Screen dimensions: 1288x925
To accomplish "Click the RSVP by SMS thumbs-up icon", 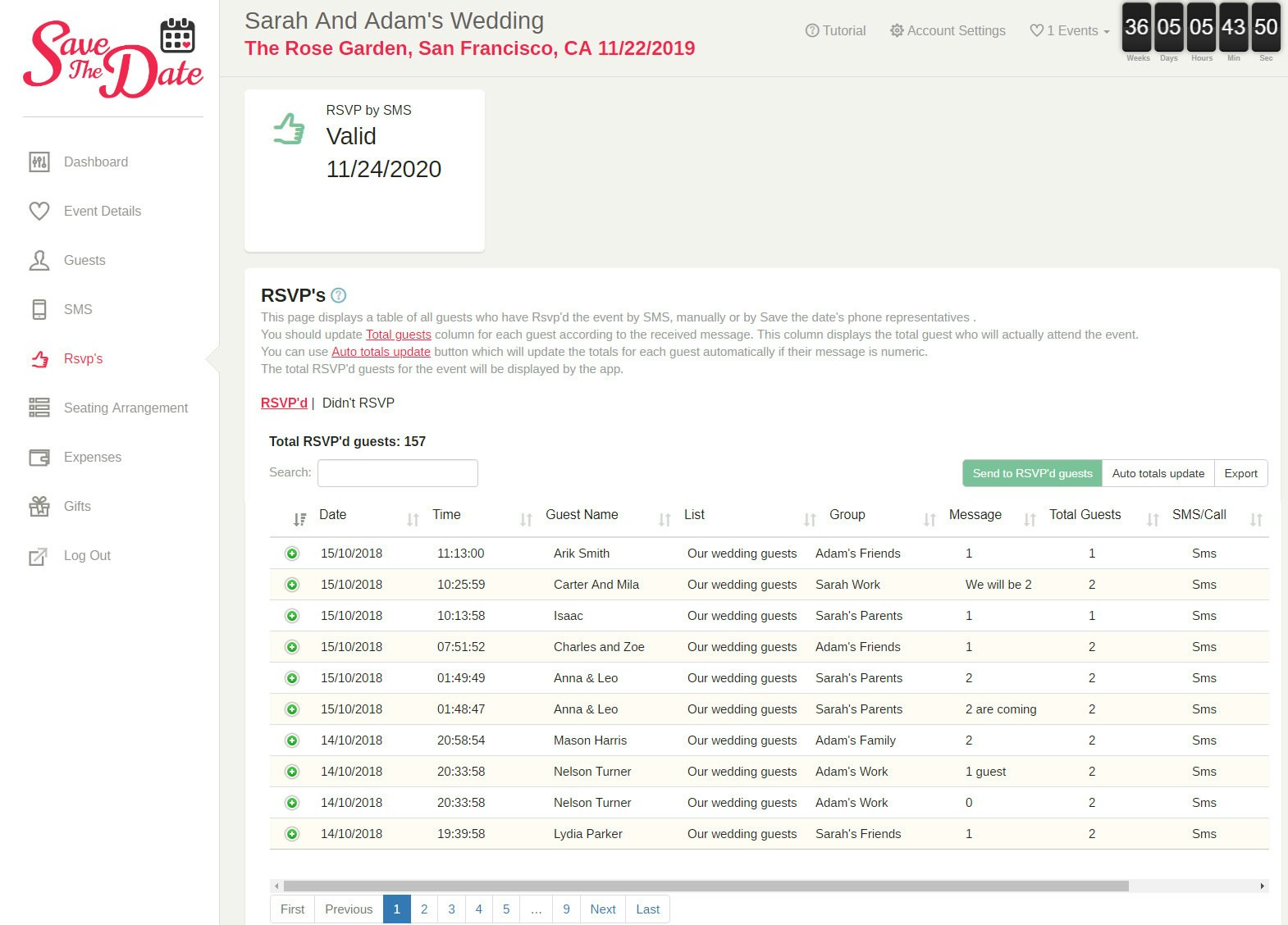I will coord(289,129).
